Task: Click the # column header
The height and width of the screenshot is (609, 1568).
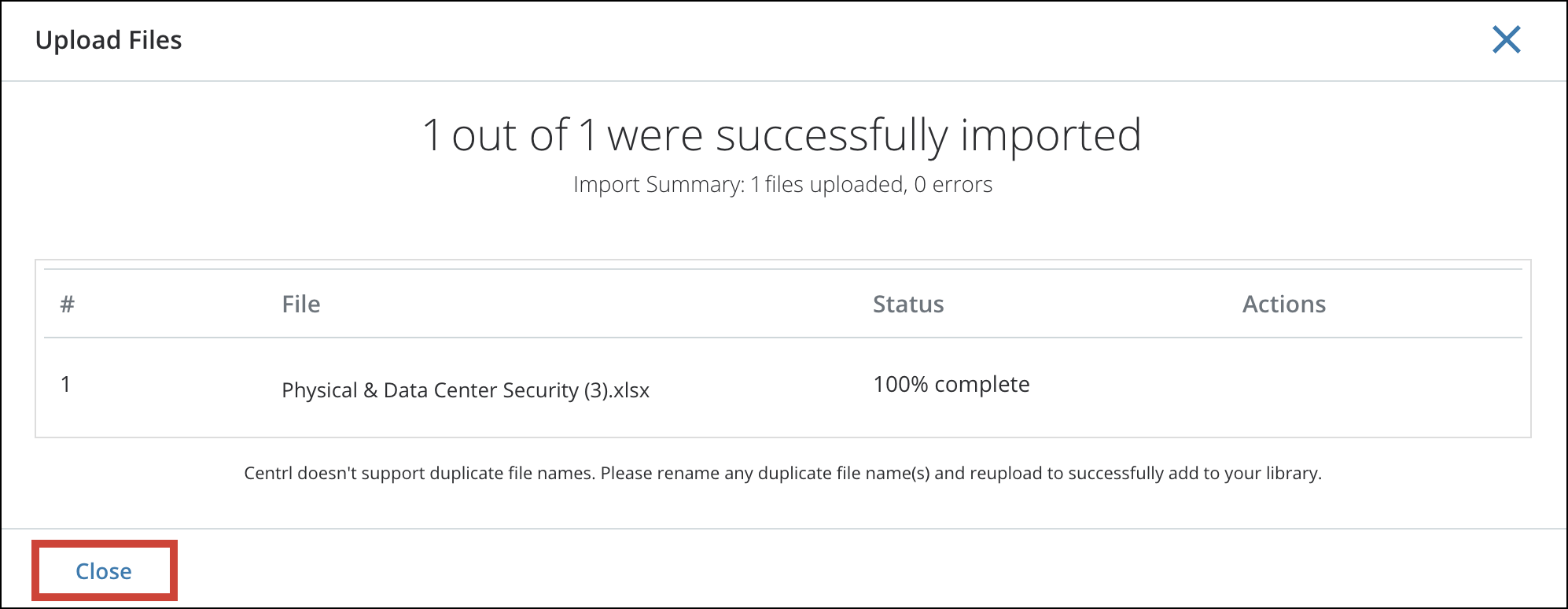Action: pyautogui.click(x=67, y=304)
